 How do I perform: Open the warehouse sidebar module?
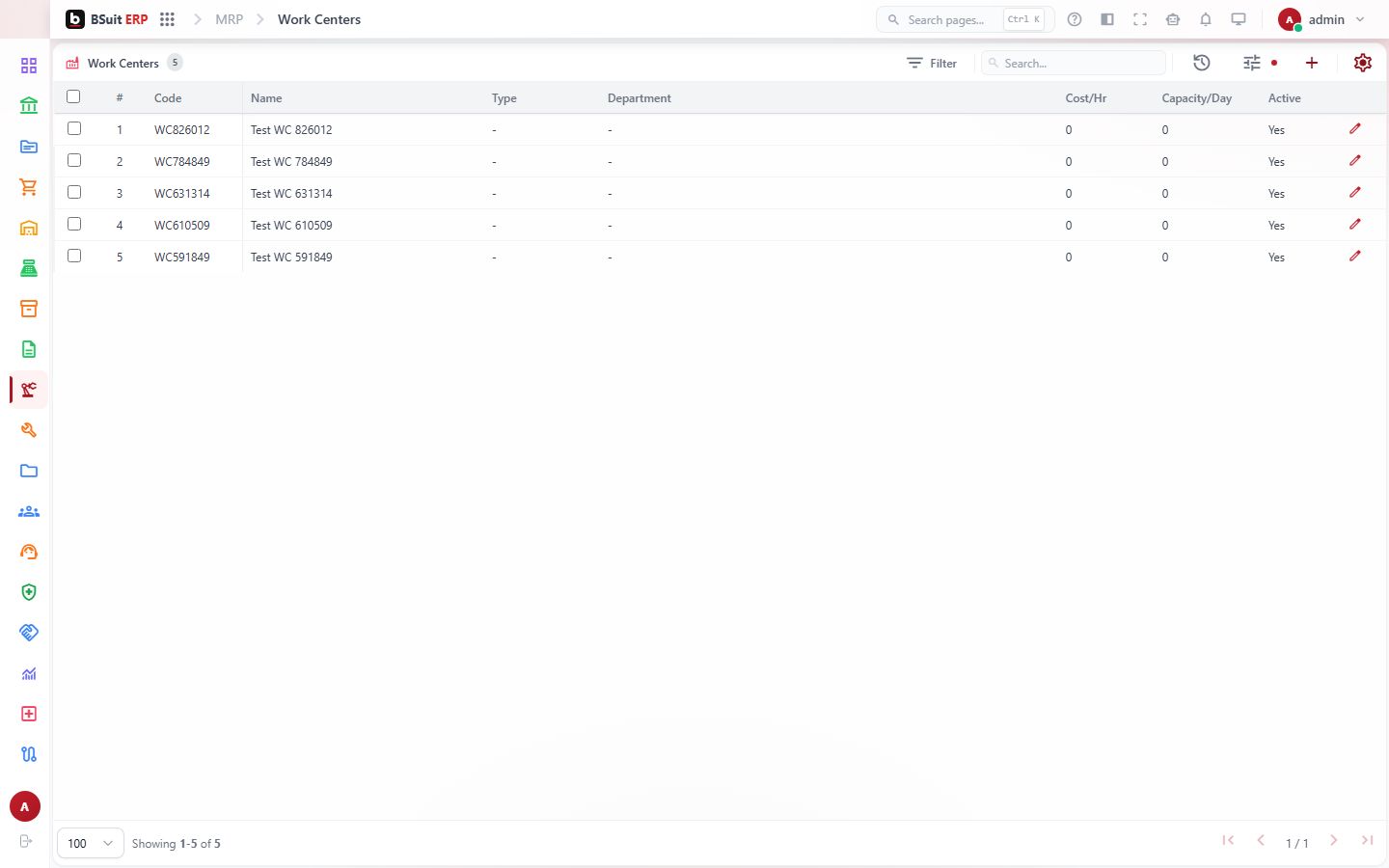tap(29, 228)
